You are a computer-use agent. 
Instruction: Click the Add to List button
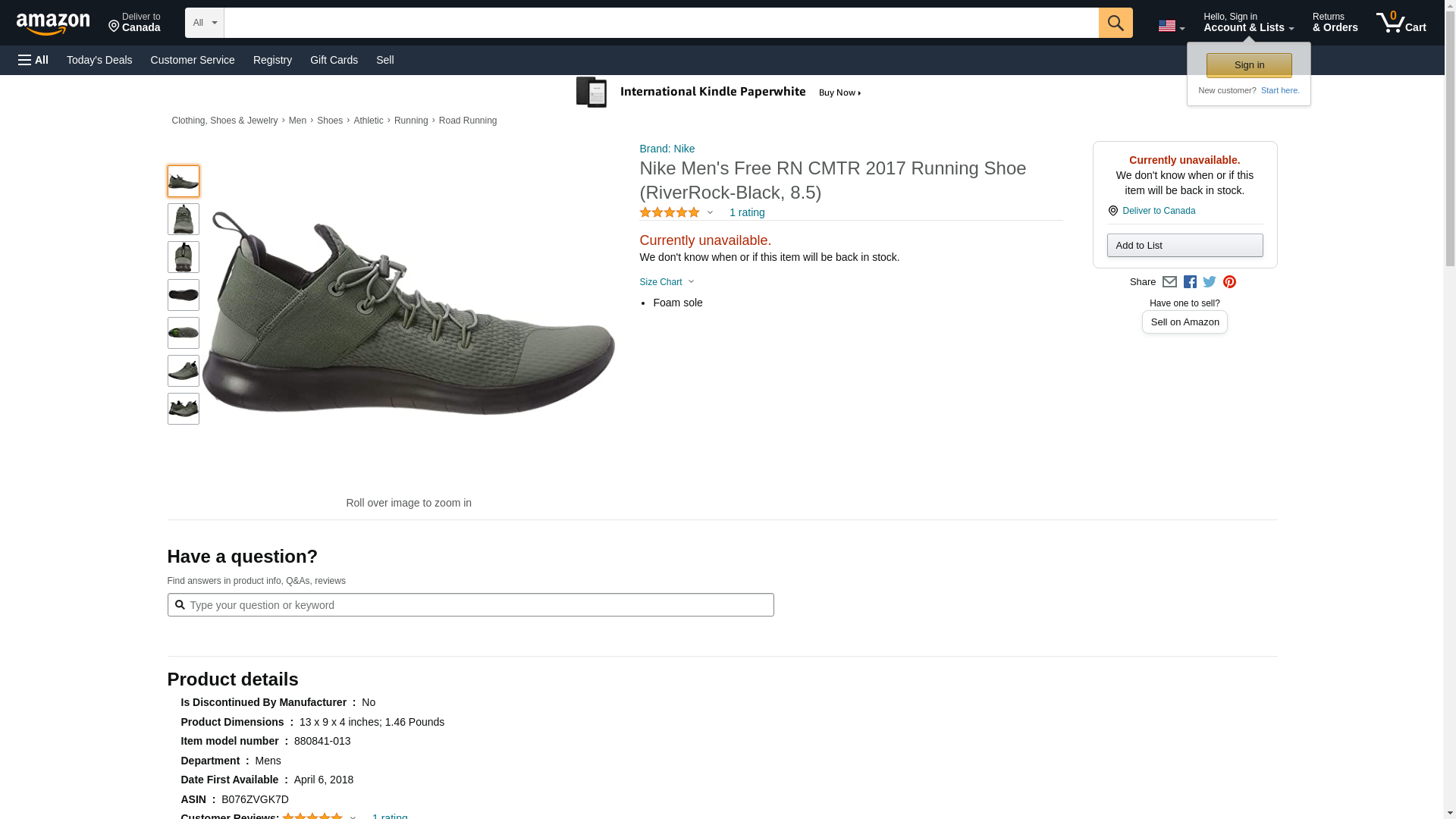[1184, 246]
